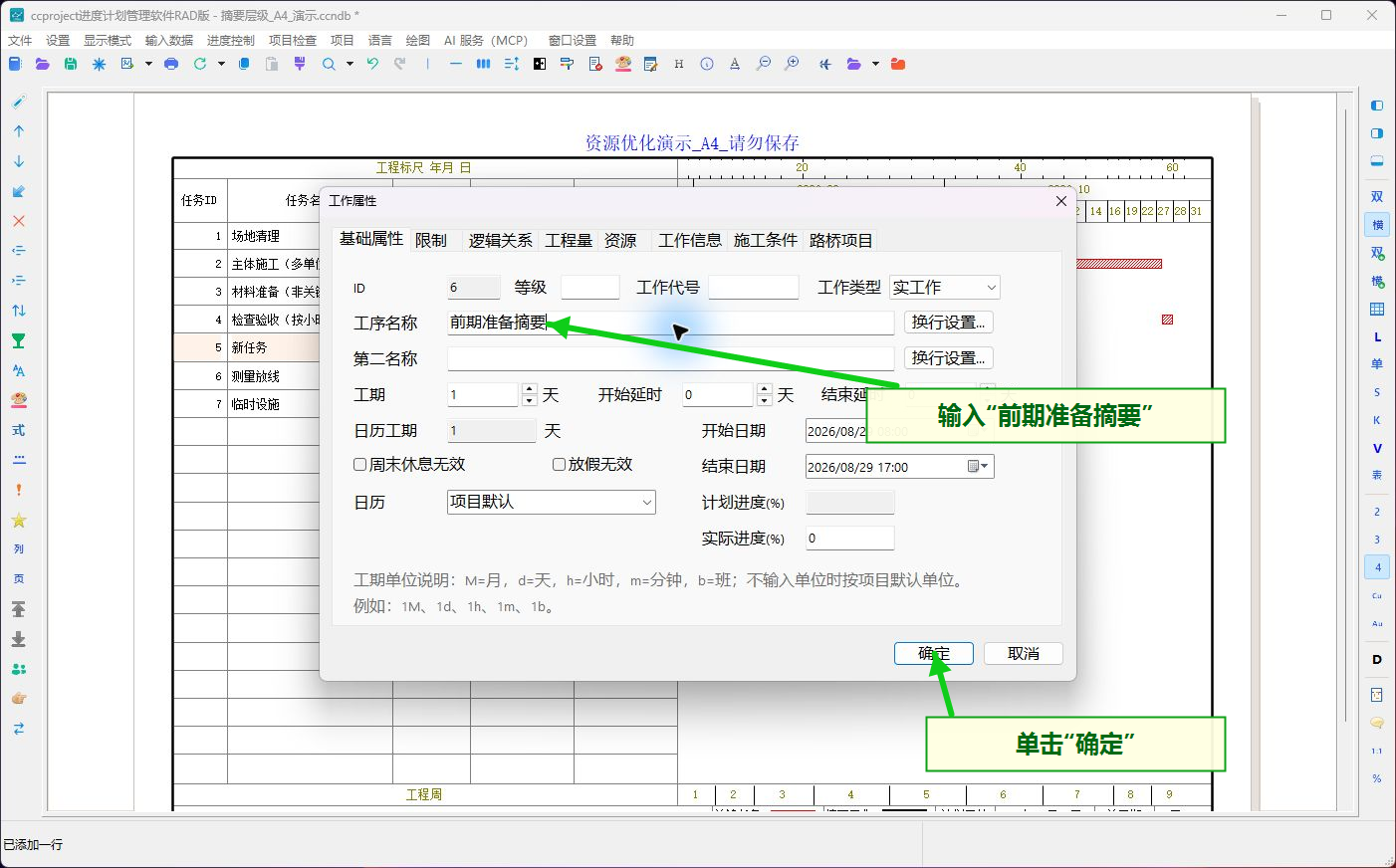Open dropdown arrow beside purple folder icon
The image size is (1396, 868).
875,64
